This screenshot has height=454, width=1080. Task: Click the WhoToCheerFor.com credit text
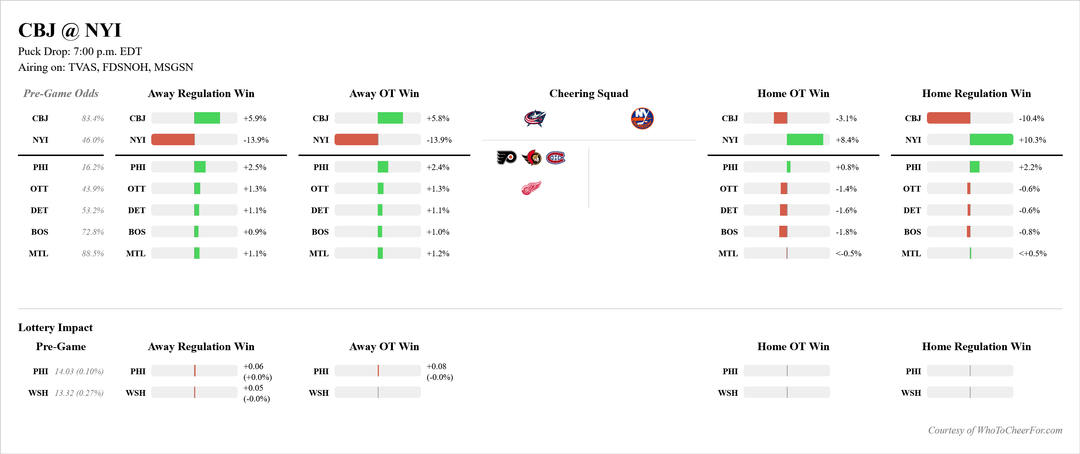click(x=994, y=430)
